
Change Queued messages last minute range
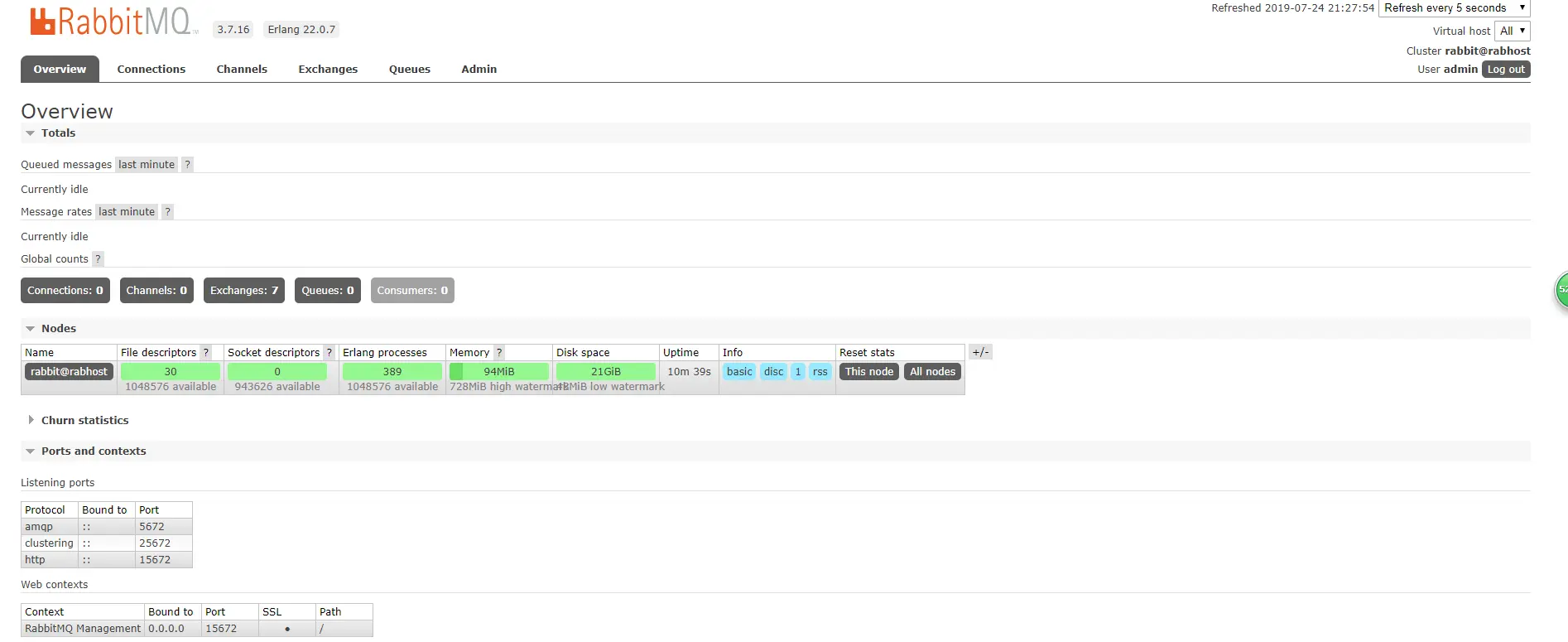coord(147,164)
